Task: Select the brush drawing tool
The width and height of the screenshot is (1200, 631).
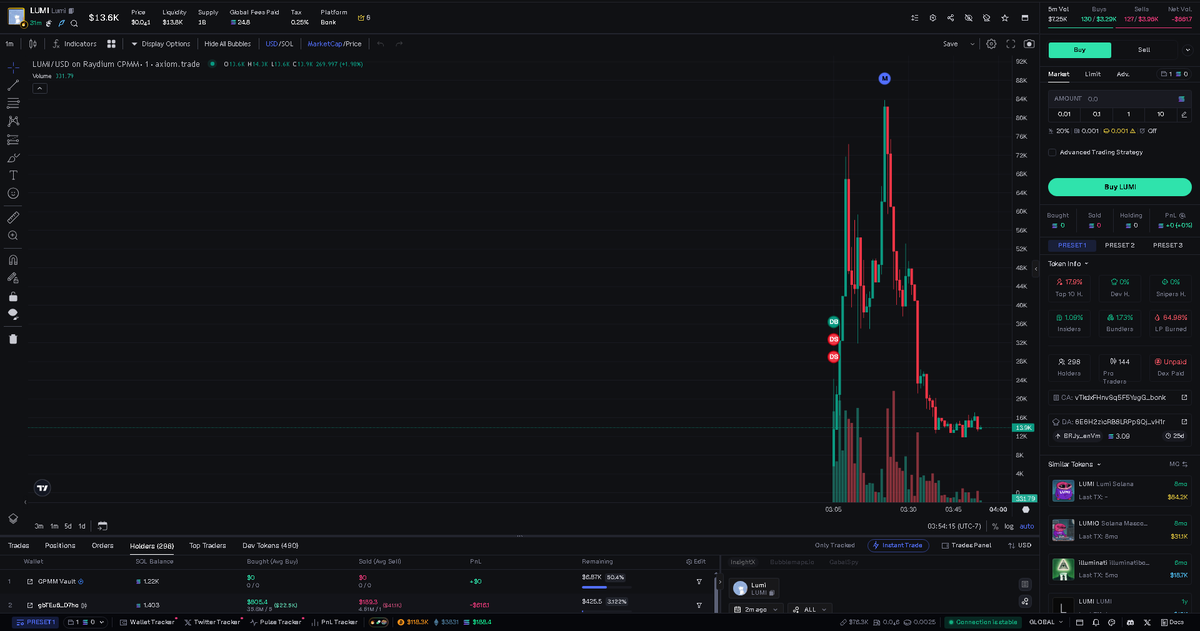Action: pos(13,157)
